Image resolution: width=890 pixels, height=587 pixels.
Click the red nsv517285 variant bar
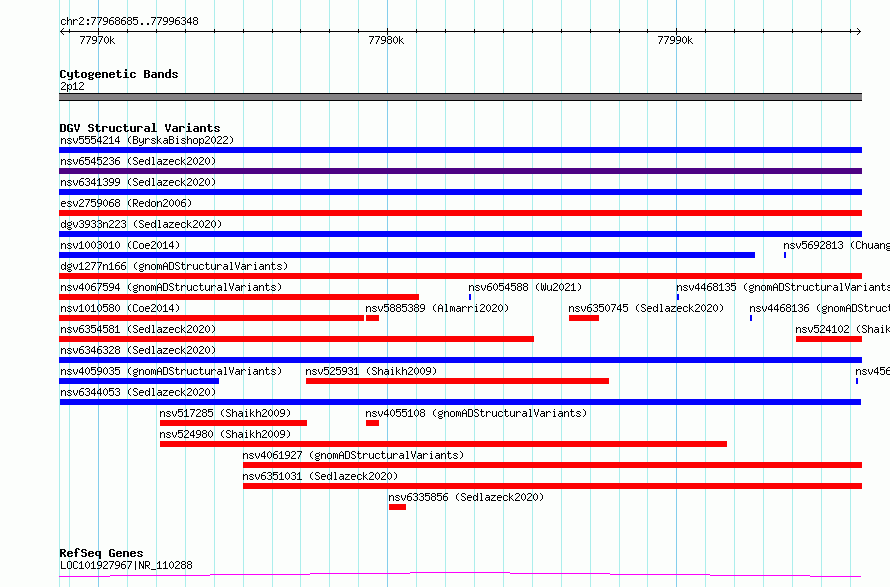[x=233, y=423]
